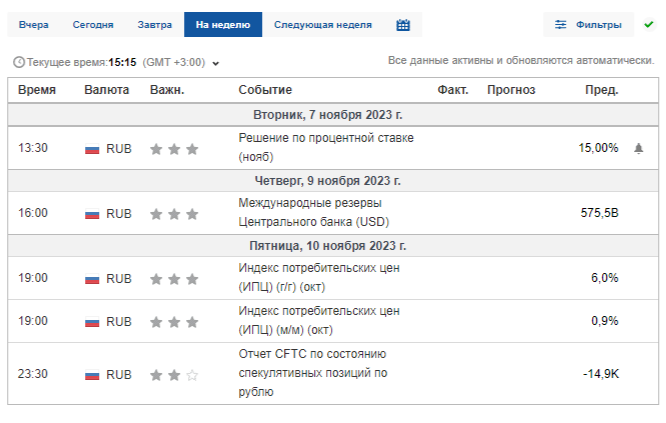Click the Время column header
This screenshot has width=666, height=423.
click(x=37, y=90)
